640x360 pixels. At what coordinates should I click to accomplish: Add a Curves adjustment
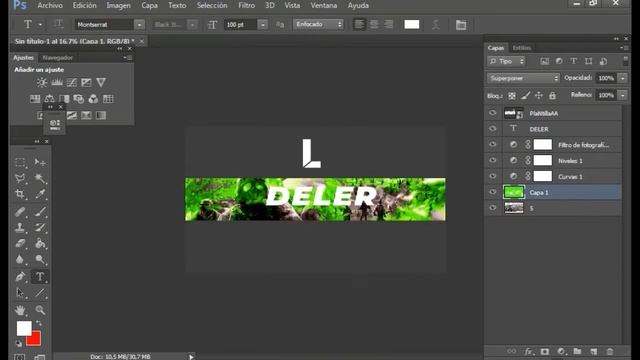point(71,82)
